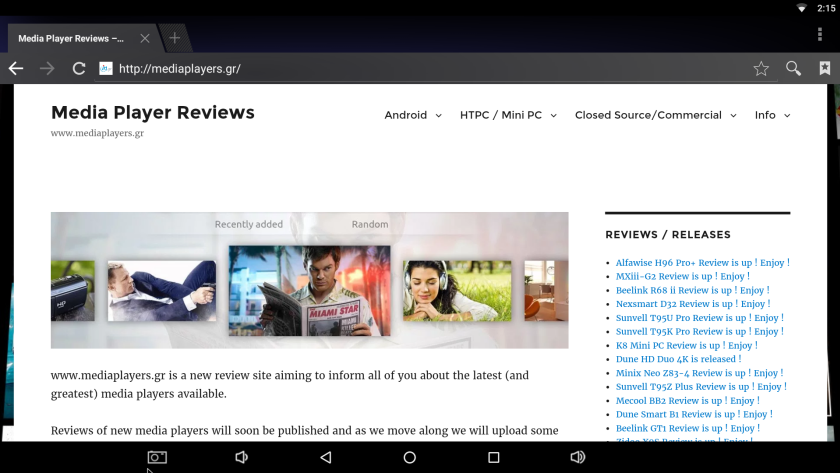Open Alfawise H96 Pro+ Review link
The image size is (840, 473).
click(x=702, y=262)
